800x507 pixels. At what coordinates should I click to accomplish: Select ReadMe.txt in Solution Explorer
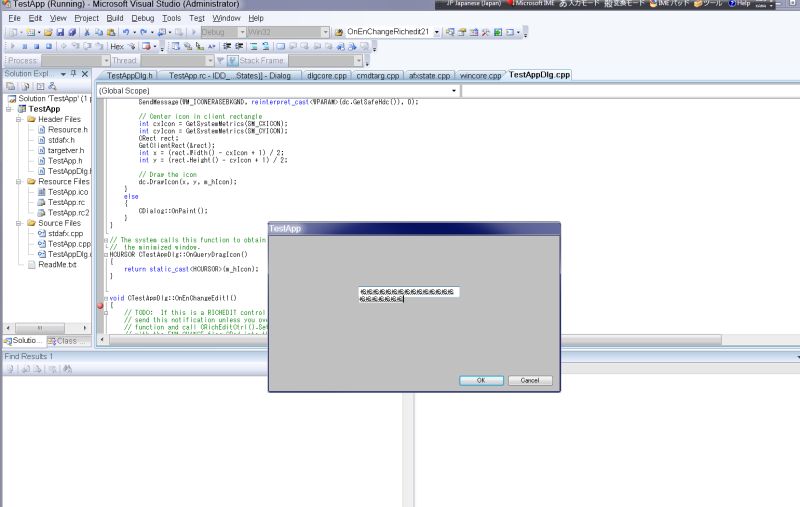pyautogui.click(x=57, y=265)
